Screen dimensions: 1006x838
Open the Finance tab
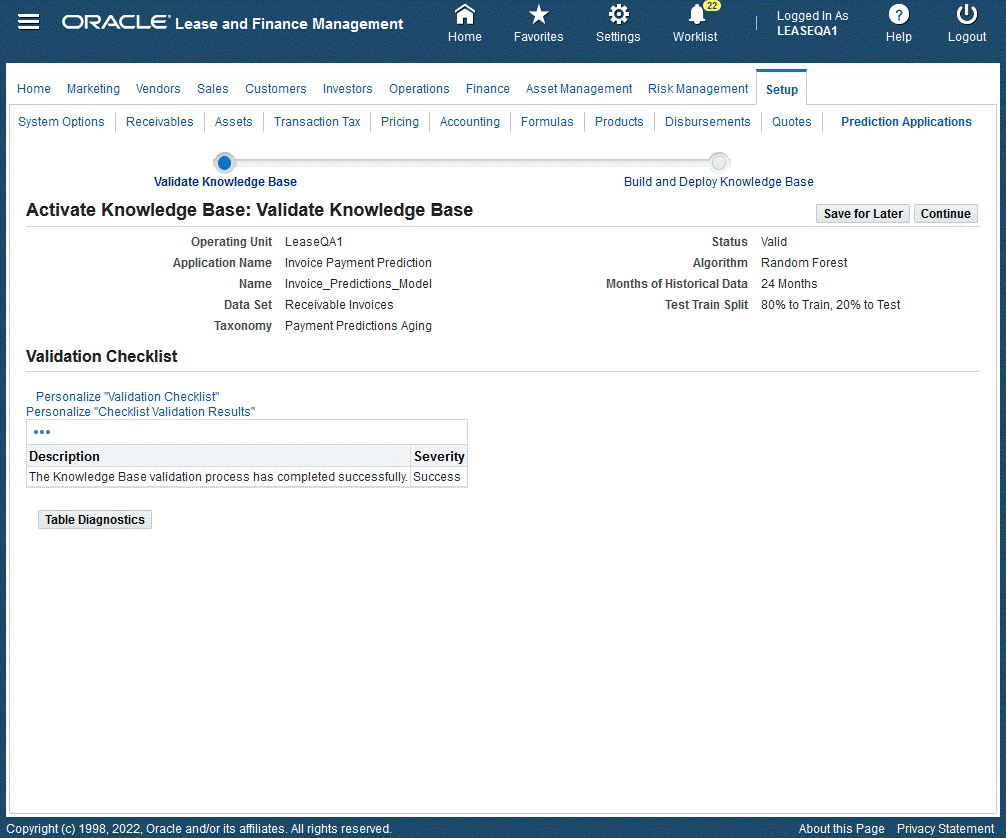(x=488, y=89)
